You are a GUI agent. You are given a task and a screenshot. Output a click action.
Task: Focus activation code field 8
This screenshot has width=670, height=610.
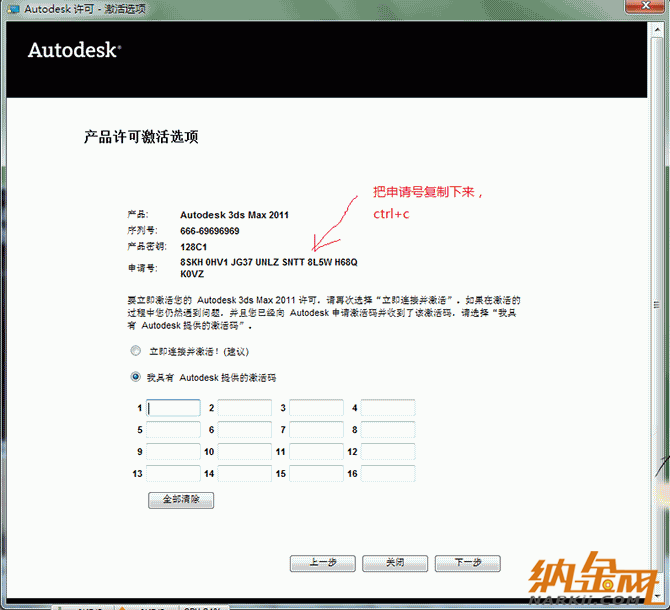point(388,429)
